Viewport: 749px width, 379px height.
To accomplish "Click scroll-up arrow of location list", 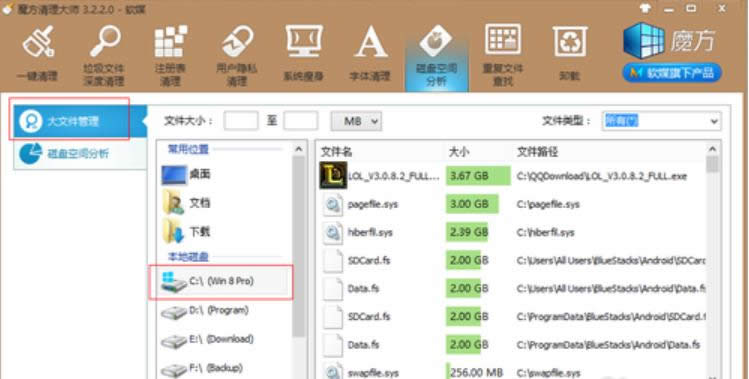I will coord(299,149).
